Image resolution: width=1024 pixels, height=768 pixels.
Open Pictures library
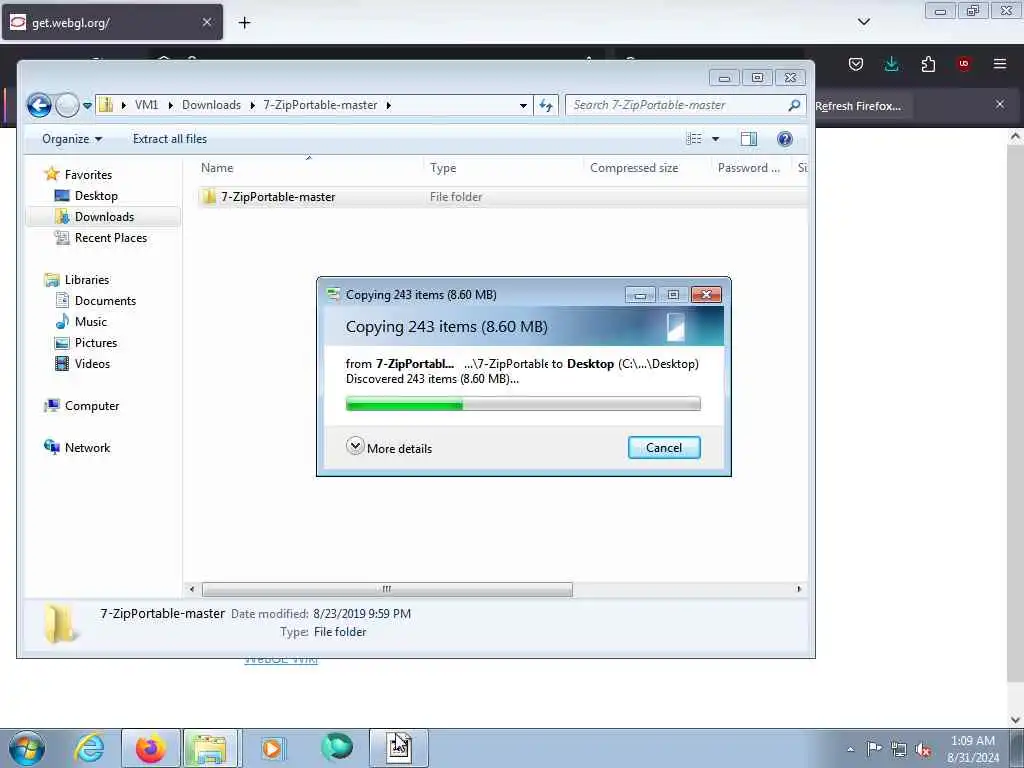tap(95, 343)
